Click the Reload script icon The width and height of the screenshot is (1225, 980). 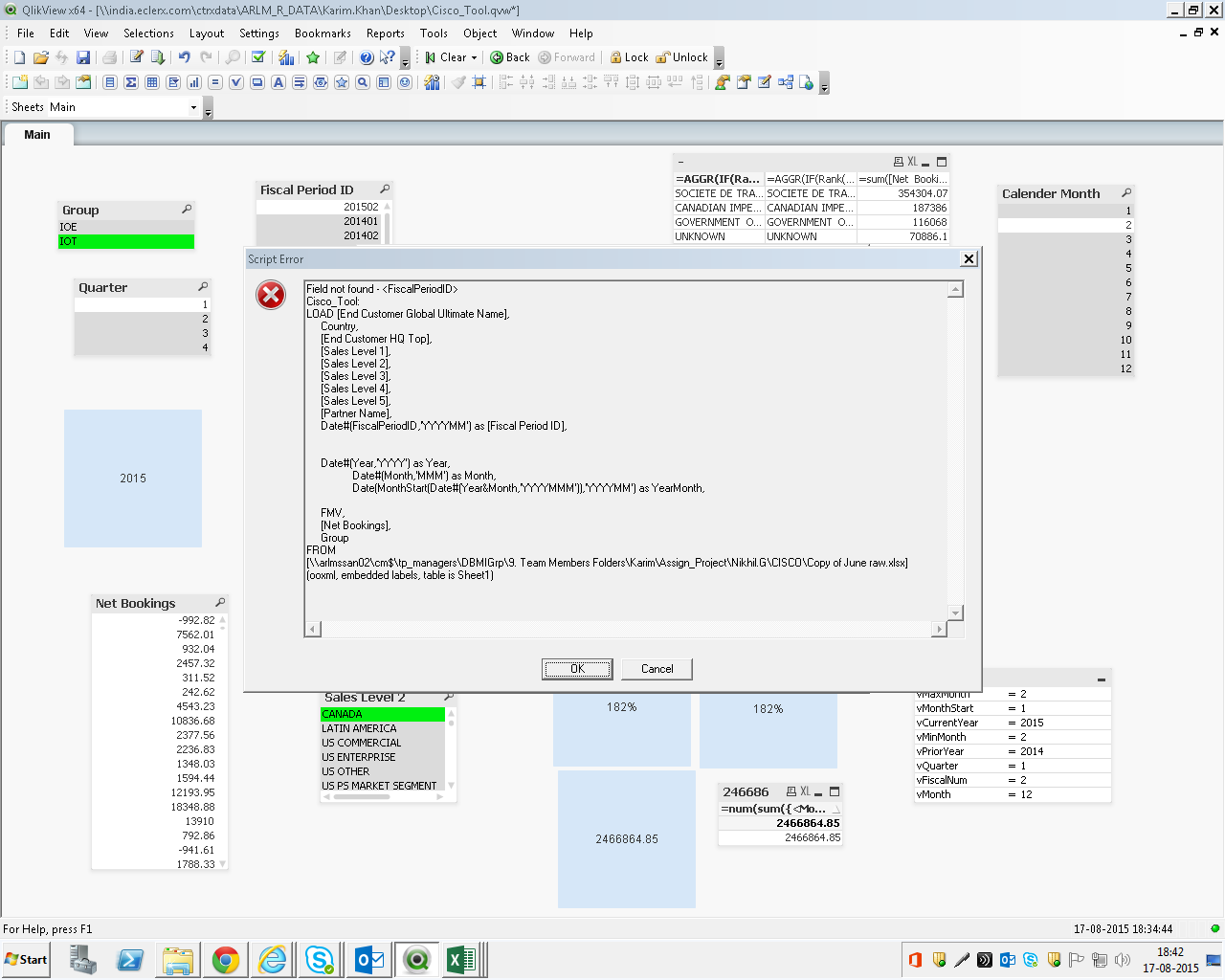click(x=158, y=57)
